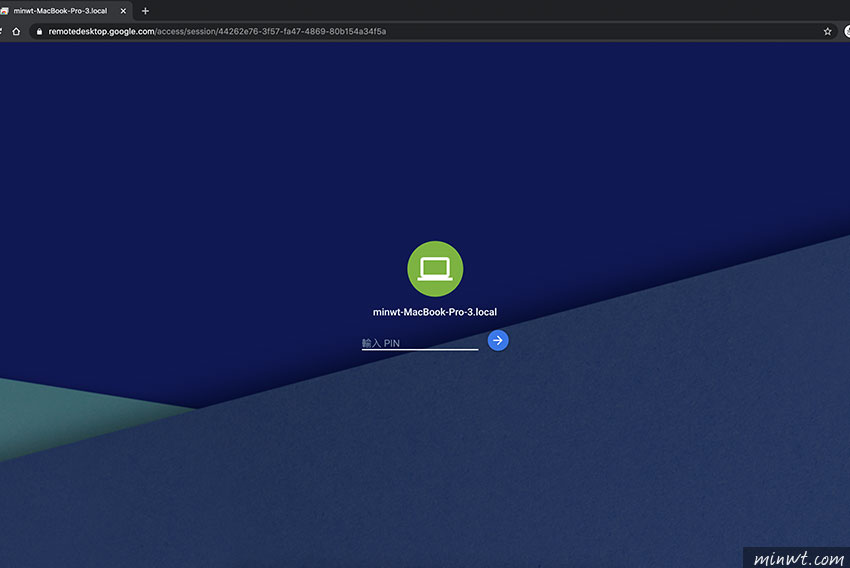Click the blue arrow connect button

pyautogui.click(x=498, y=340)
